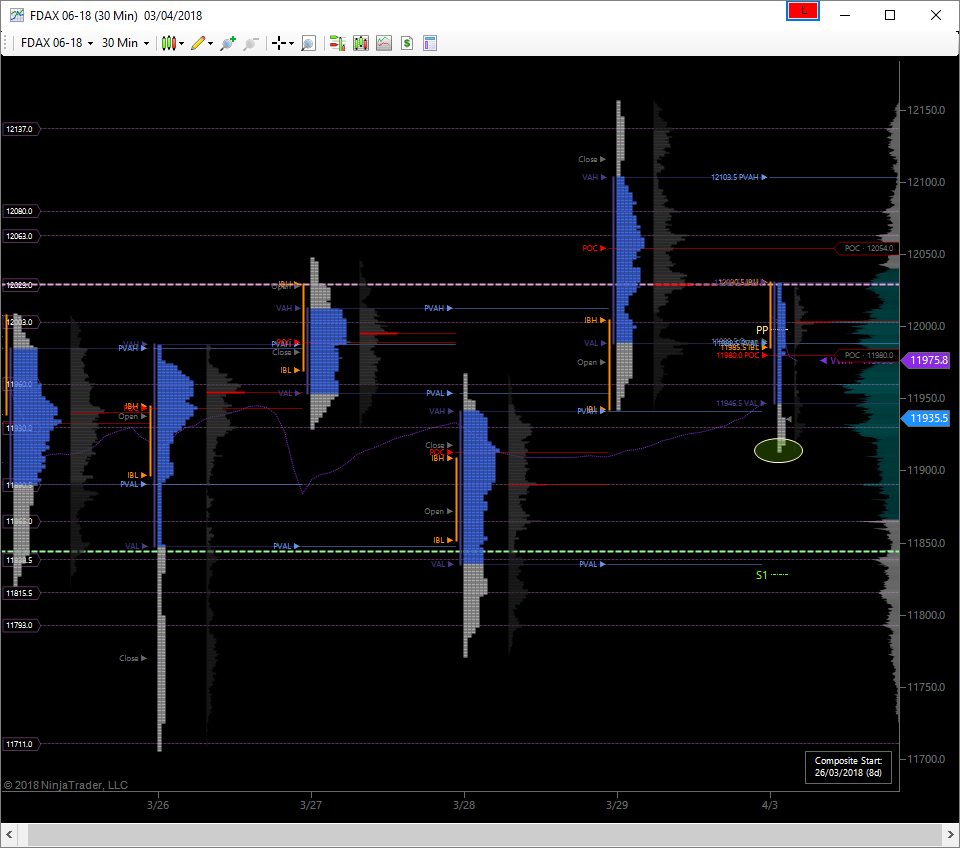The width and height of the screenshot is (960, 848).
Task: Click the 12150.0 value on price axis
Action: coord(926,110)
